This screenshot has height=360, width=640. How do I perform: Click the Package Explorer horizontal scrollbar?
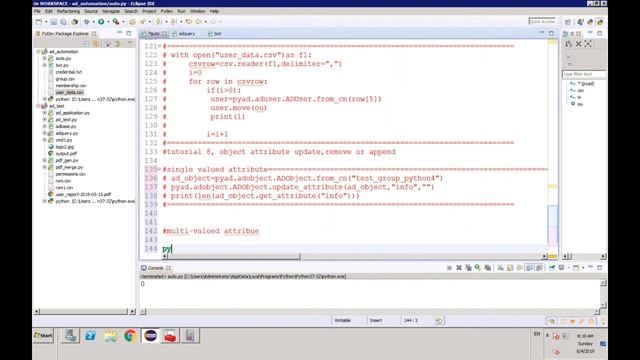[x=84, y=311]
